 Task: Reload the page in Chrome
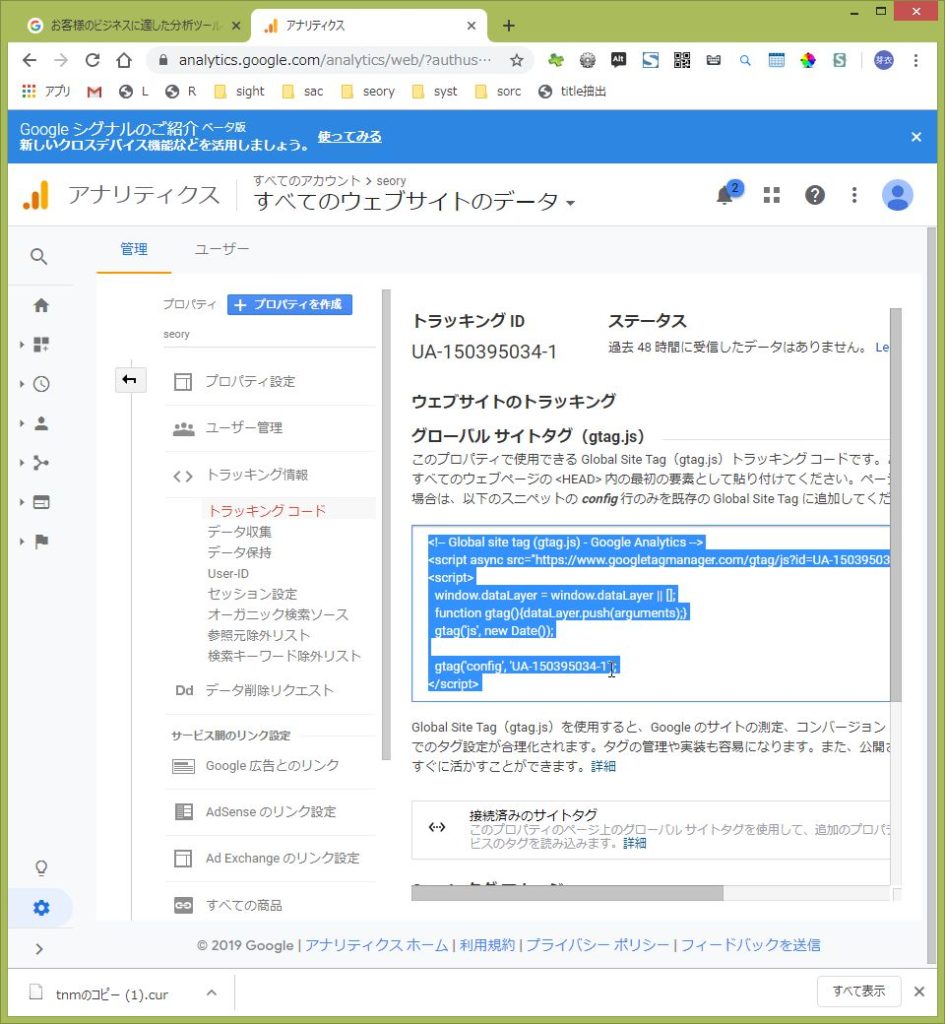tap(93, 60)
